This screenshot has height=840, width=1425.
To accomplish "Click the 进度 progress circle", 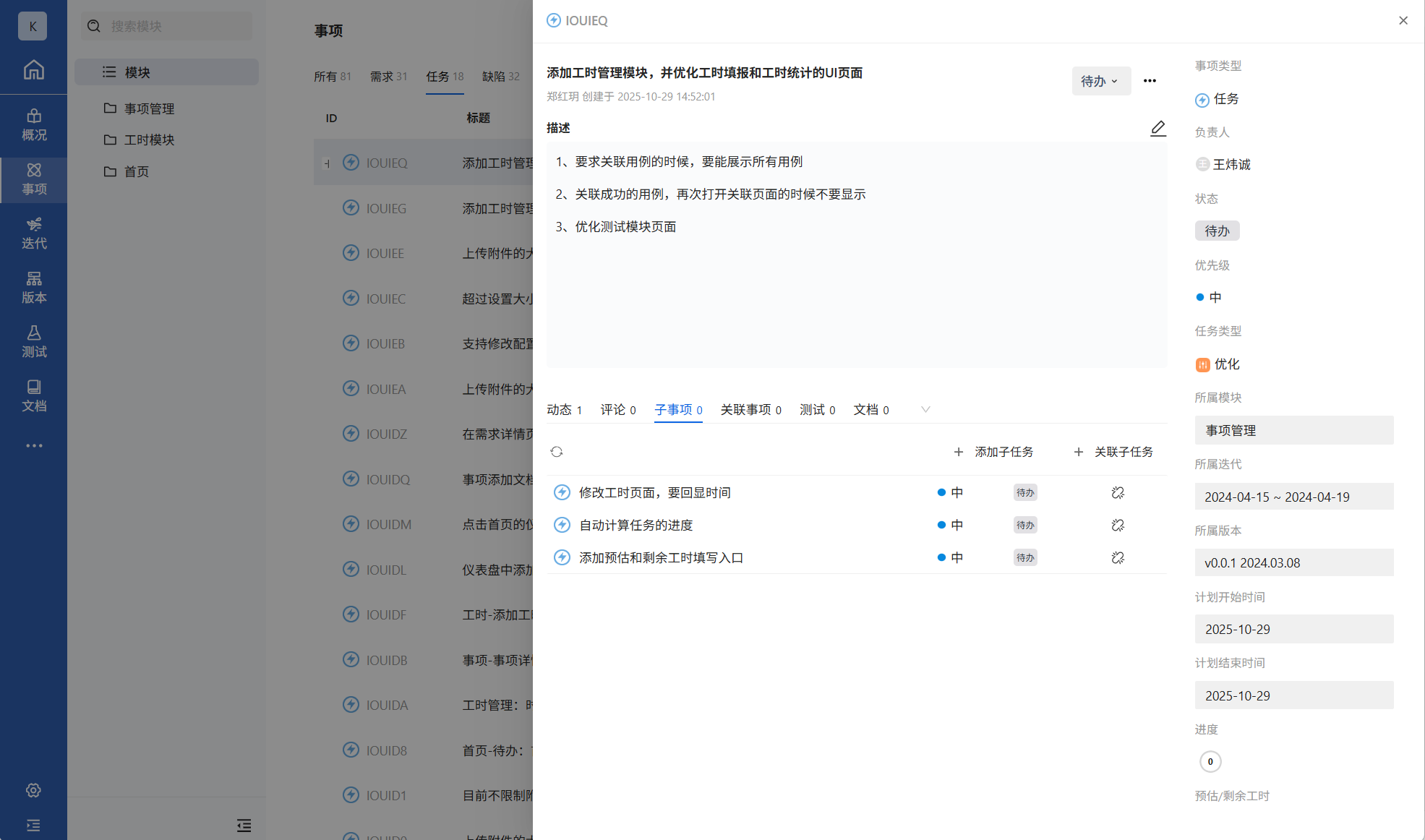I will [x=1210, y=761].
